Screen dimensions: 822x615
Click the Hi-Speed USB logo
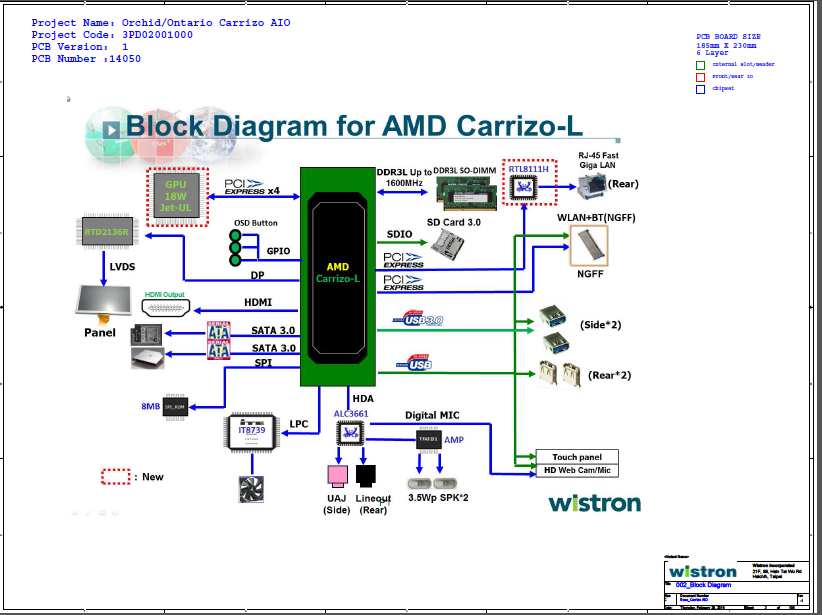[x=415, y=362]
